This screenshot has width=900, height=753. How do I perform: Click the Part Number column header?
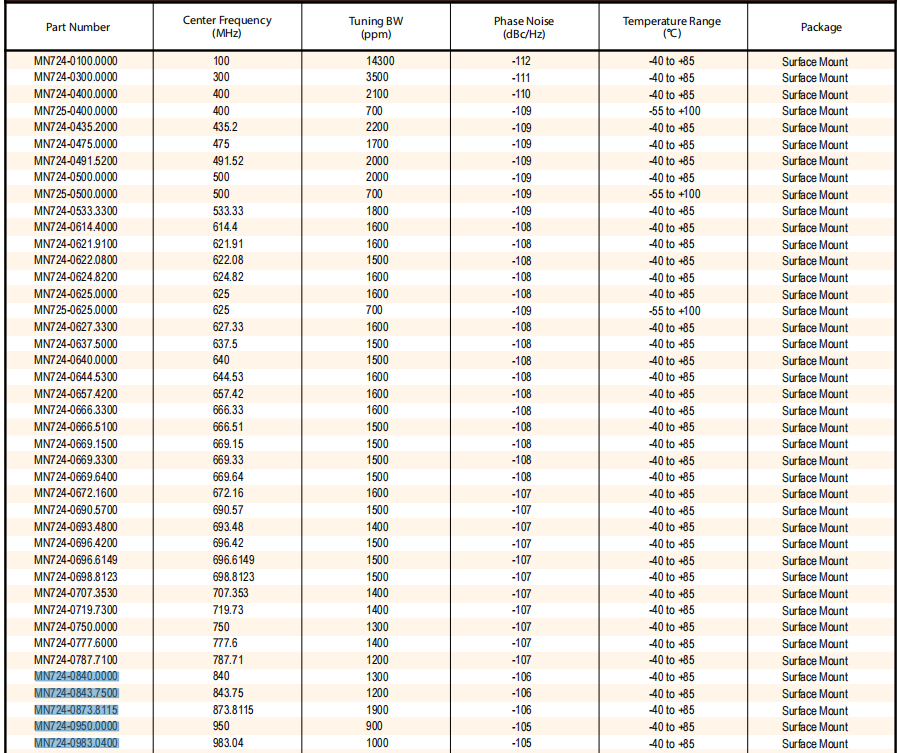click(78, 27)
